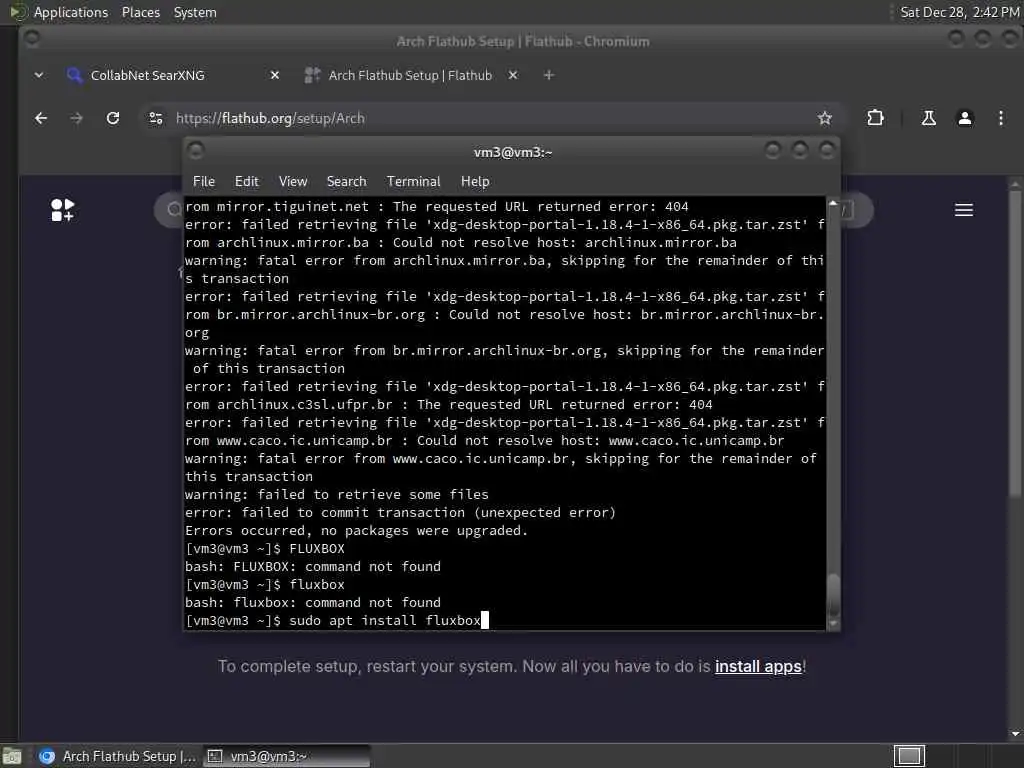This screenshot has height=768, width=1024.
Task: Open the terminal Help menu
Action: (475, 182)
